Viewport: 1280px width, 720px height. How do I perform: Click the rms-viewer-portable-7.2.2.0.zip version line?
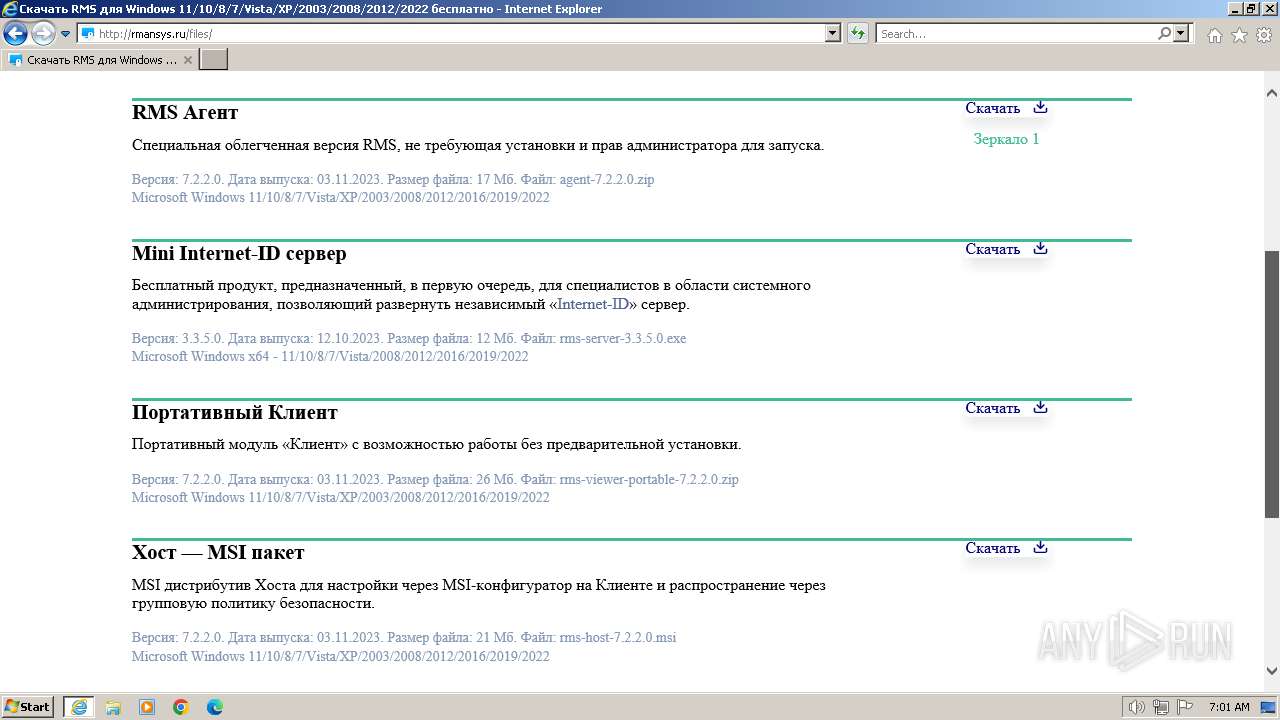(x=435, y=479)
